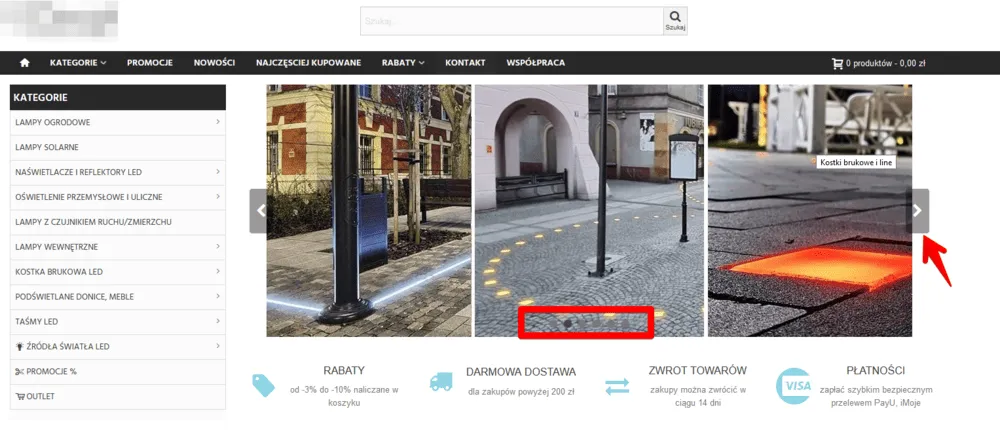Go to the KONTAKT page
This screenshot has width=1000, height=430.
tap(465, 63)
